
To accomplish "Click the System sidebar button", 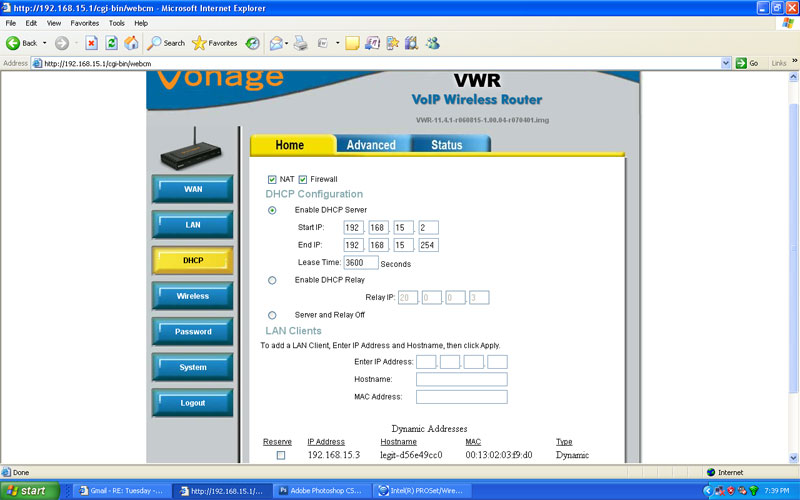I will (x=192, y=368).
